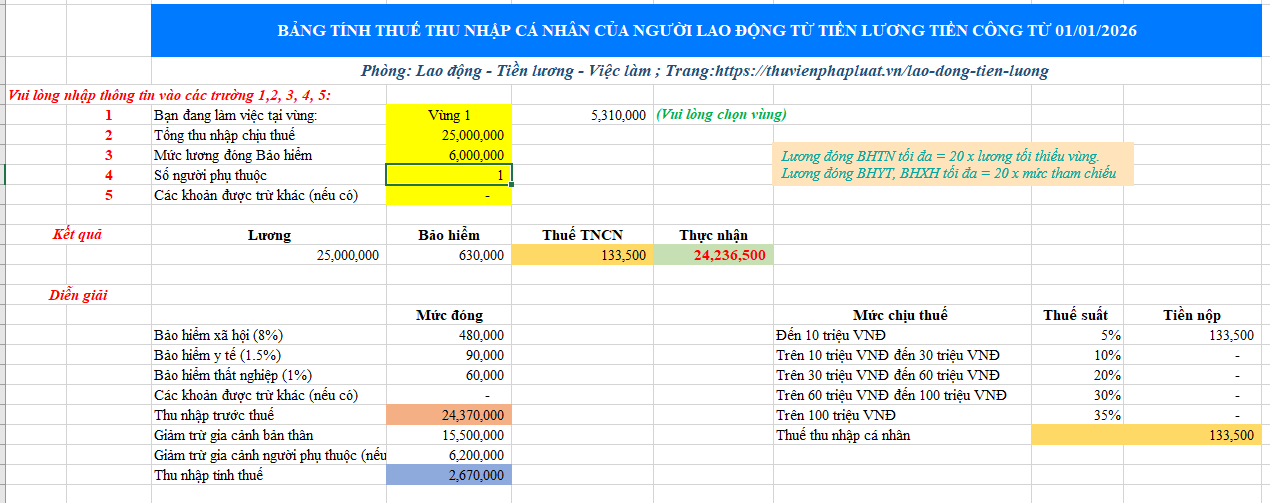Screen dimensions: 1270x503
Task: Click the label "Thu nhập trước thuế"
Action: click(214, 415)
